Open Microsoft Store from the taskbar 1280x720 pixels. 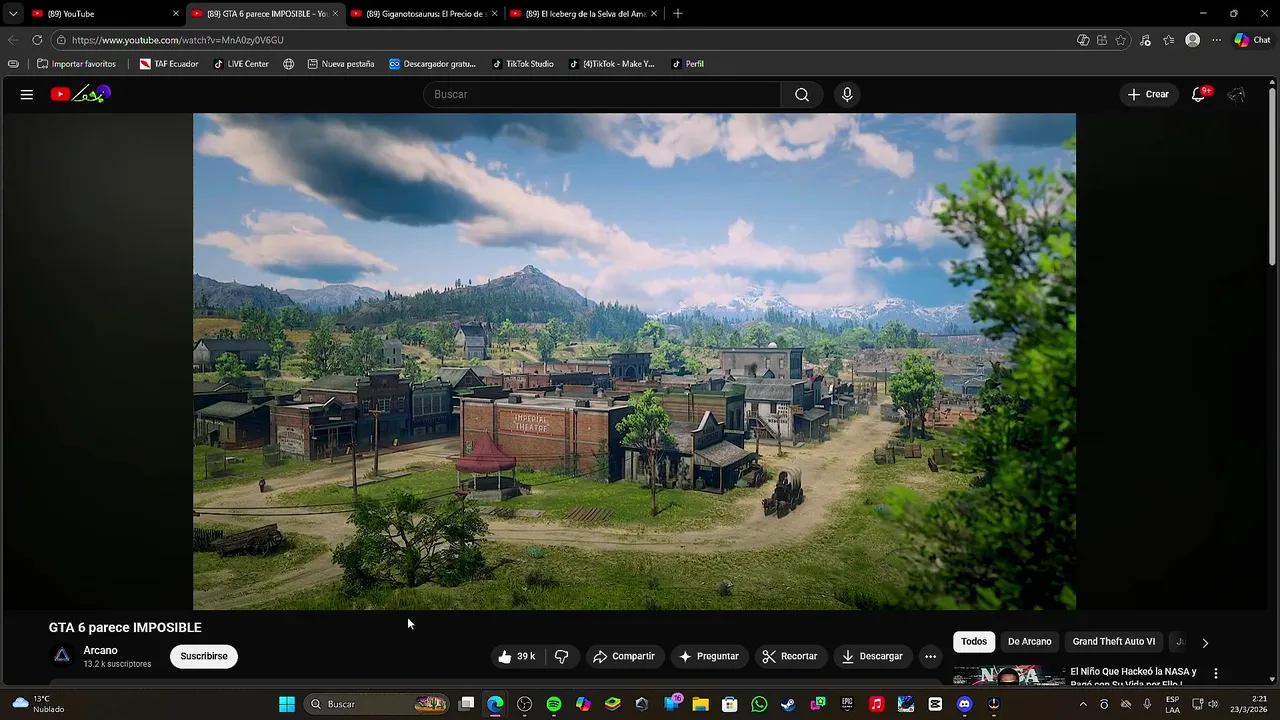730,704
